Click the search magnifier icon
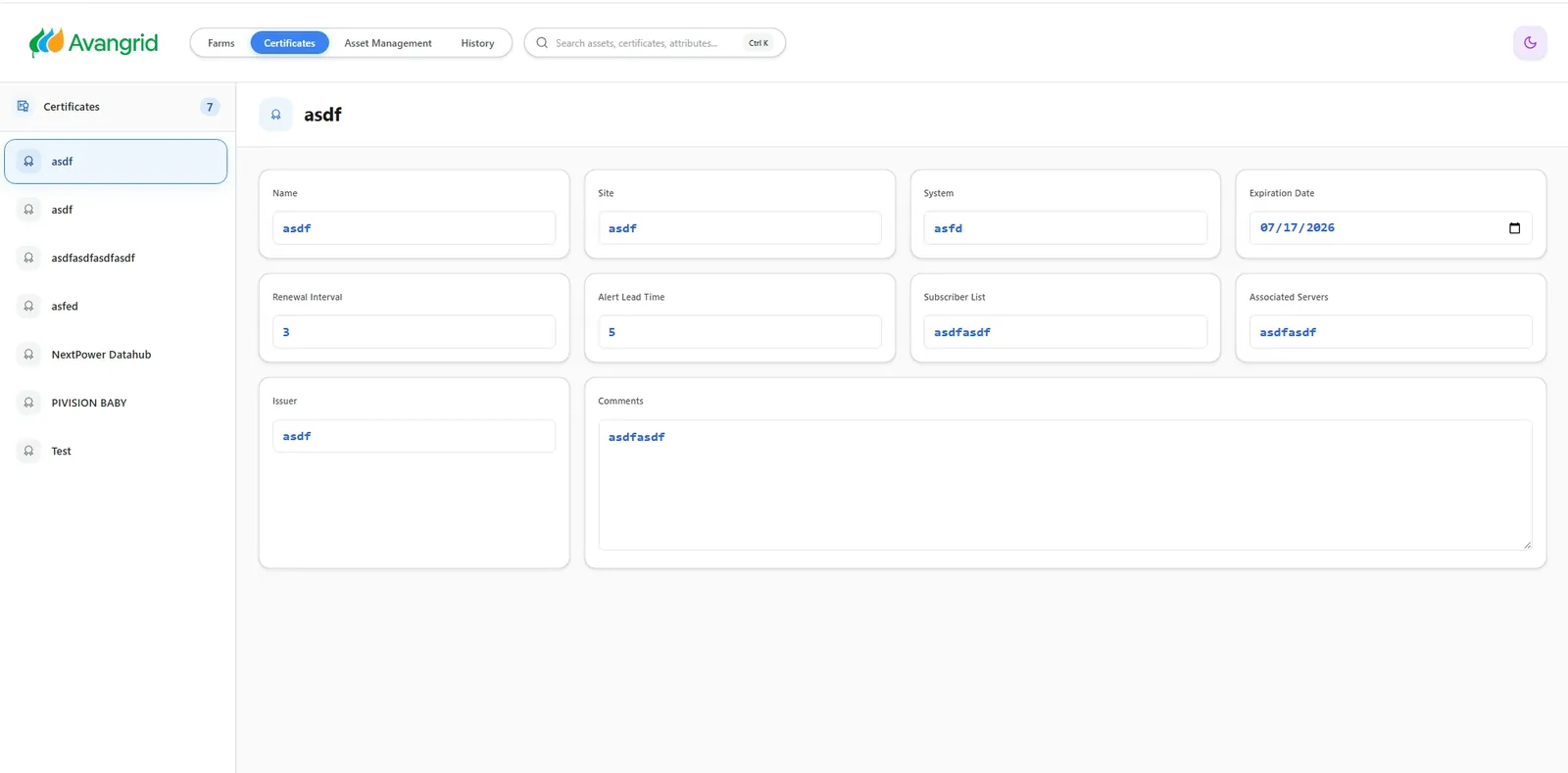 542,43
